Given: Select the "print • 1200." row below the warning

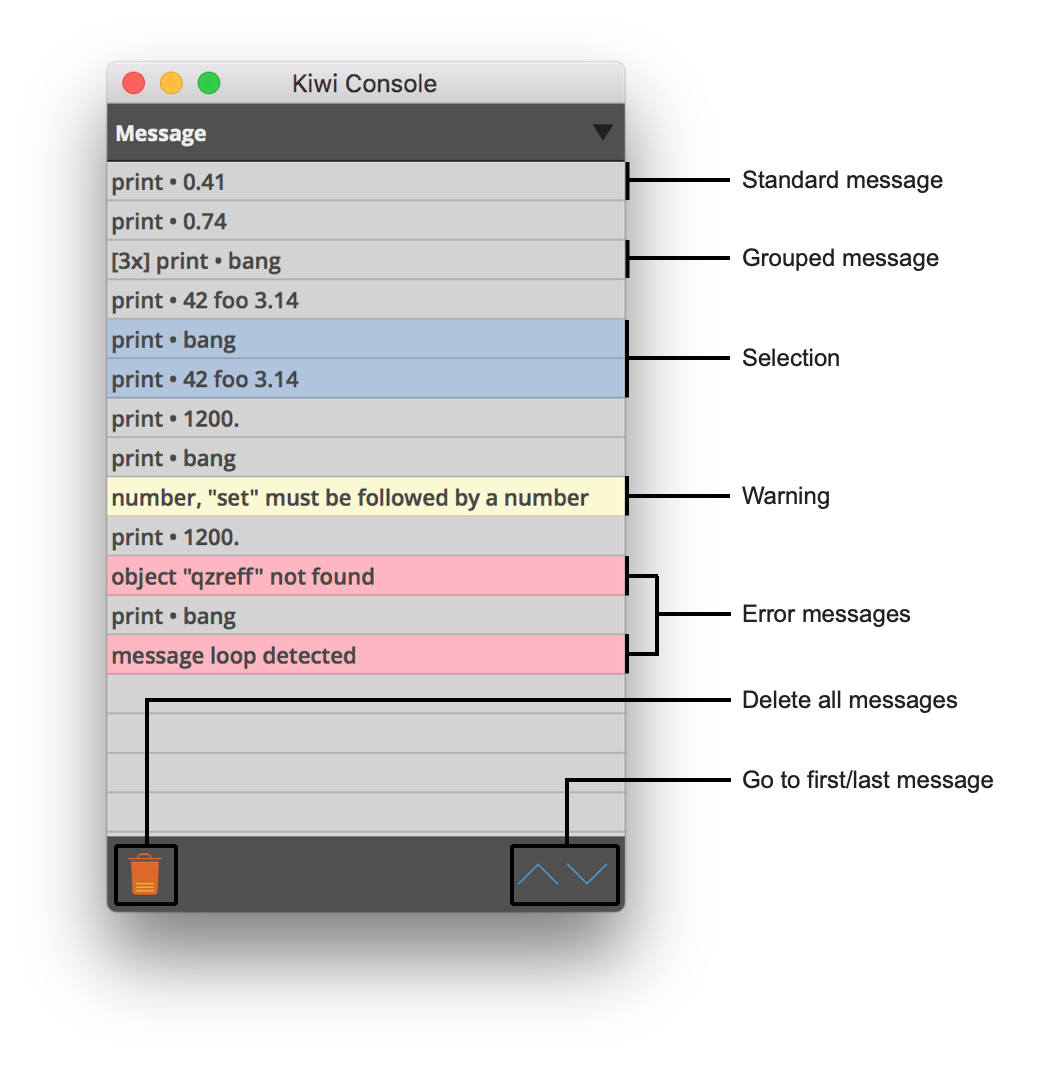Looking at the screenshot, I should (366, 536).
